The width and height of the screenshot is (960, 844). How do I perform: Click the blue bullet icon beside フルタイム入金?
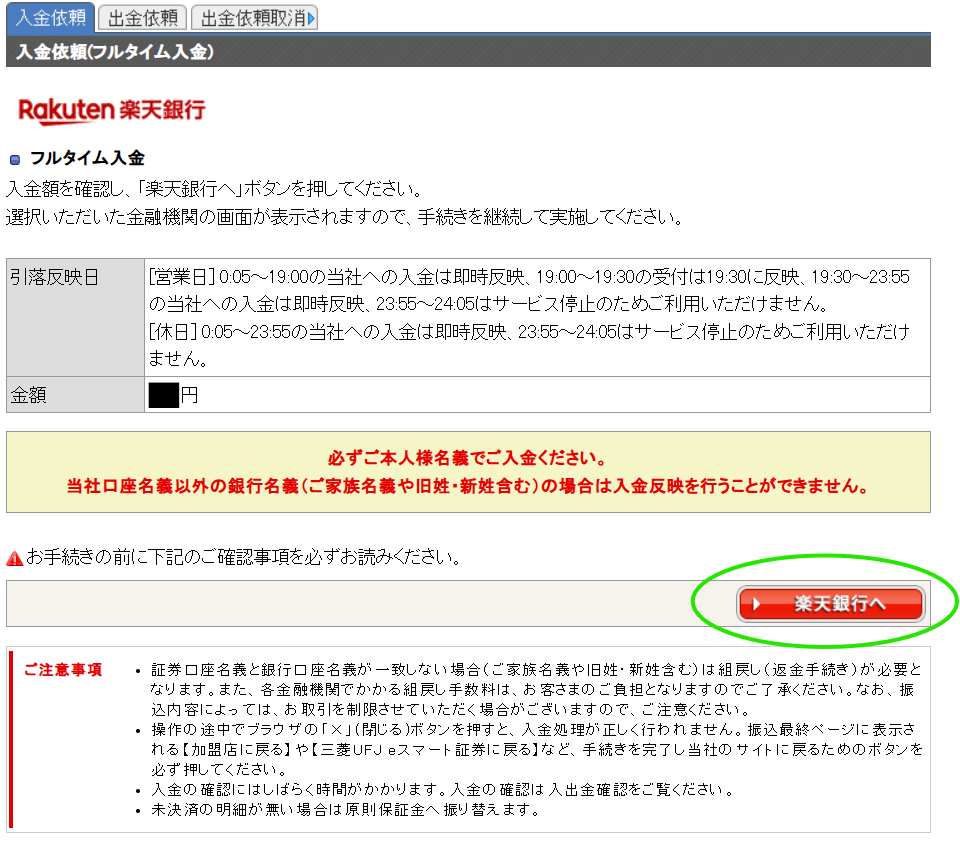click(x=15, y=159)
